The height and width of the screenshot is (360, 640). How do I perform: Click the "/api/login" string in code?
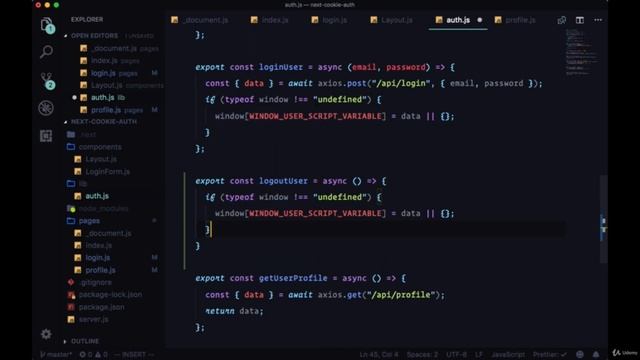(401, 83)
